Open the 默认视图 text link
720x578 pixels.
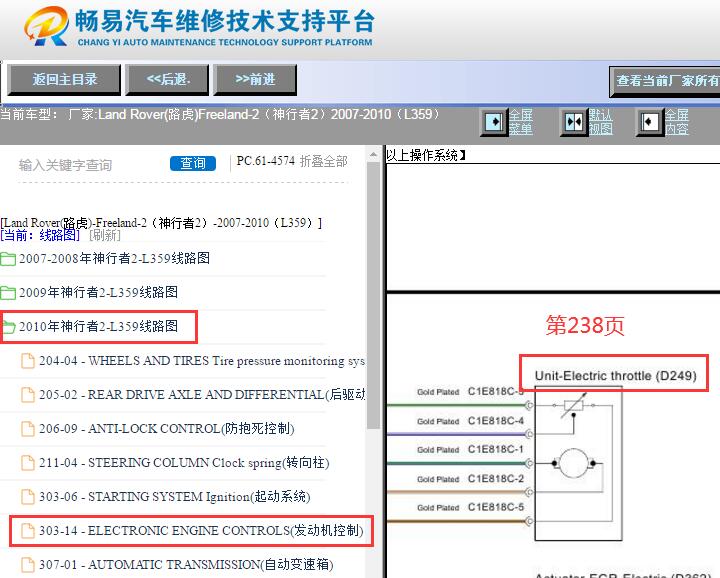601,122
